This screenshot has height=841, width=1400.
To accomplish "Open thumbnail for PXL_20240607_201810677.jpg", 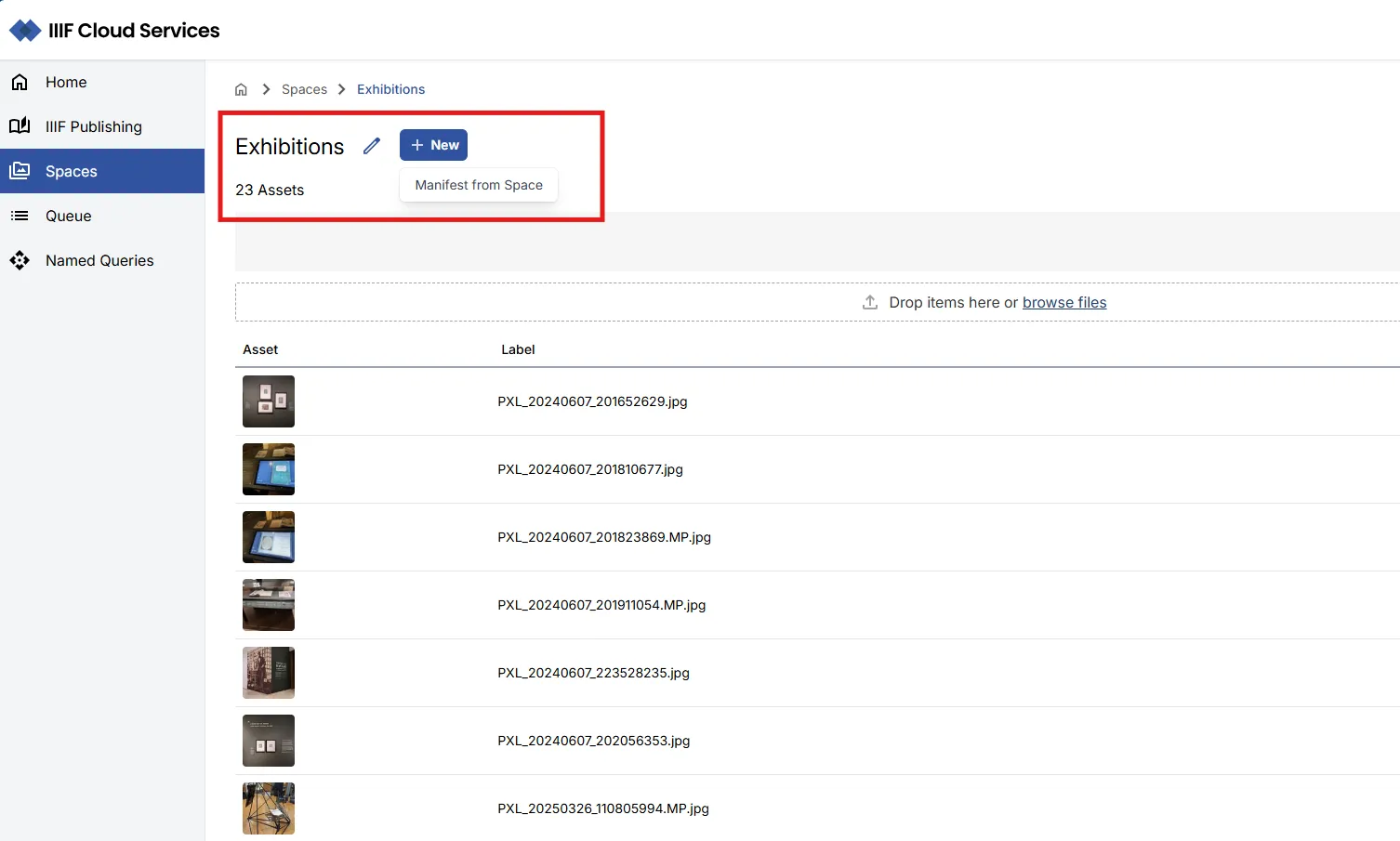I will [x=269, y=469].
